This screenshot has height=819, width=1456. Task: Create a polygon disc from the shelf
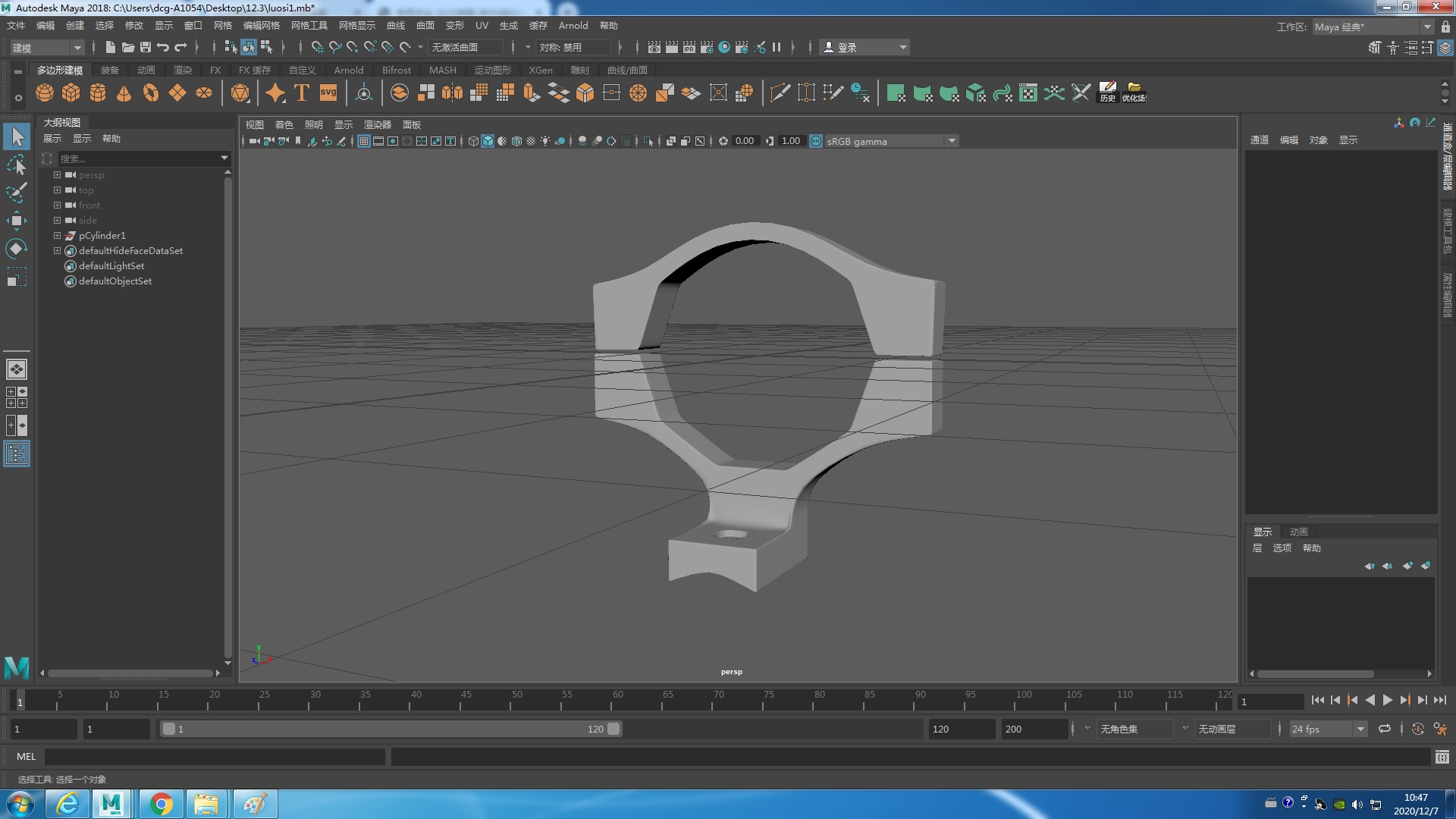click(204, 93)
